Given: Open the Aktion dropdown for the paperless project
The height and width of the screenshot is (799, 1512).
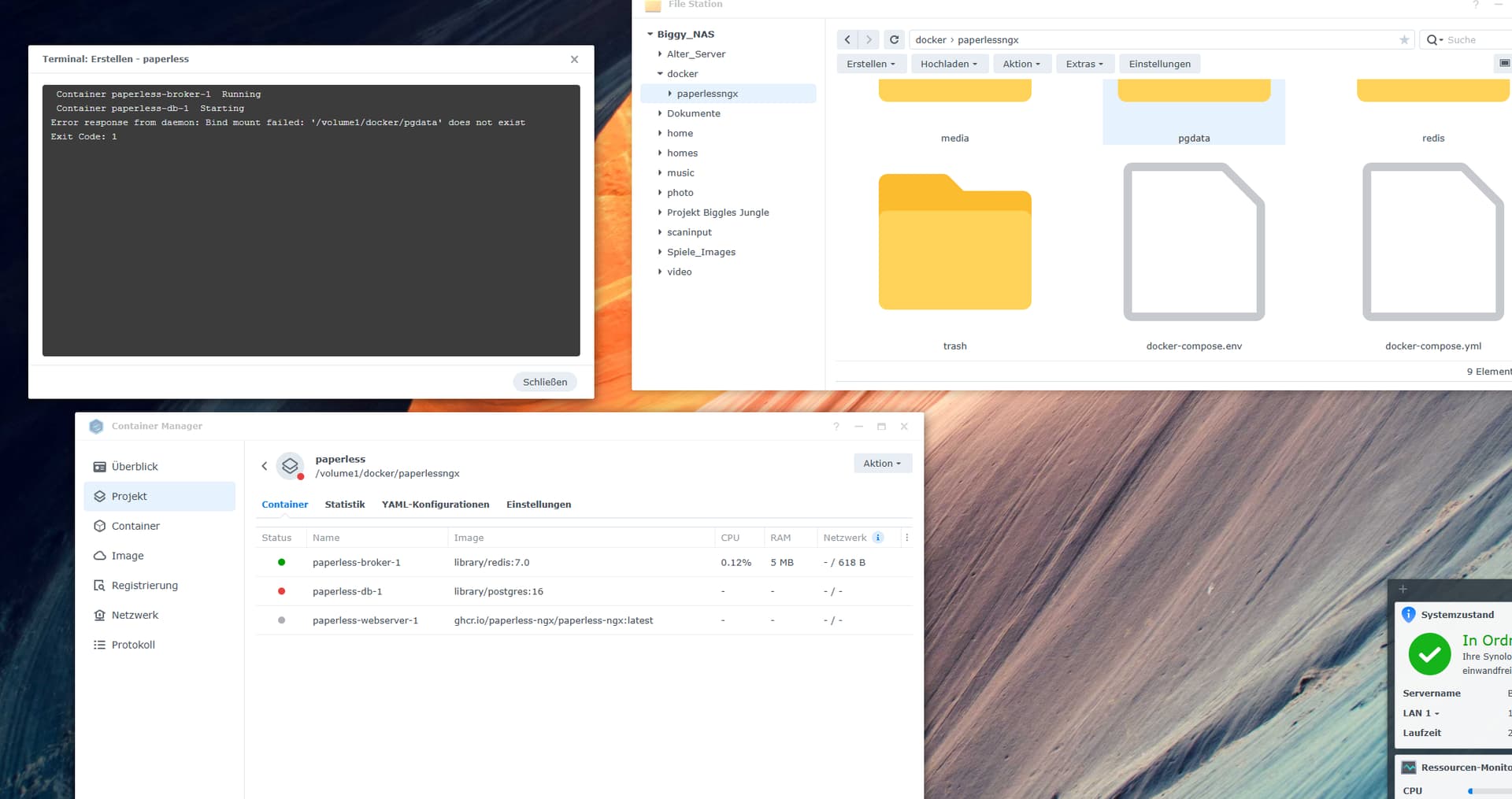Looking at the screenshot, I should pos(882,464).
